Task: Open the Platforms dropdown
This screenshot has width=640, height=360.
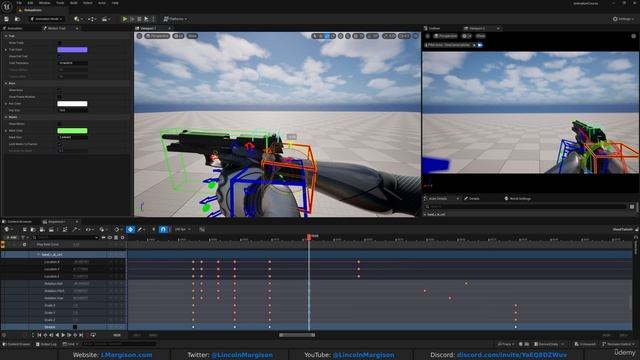Action: coord(176,19)
